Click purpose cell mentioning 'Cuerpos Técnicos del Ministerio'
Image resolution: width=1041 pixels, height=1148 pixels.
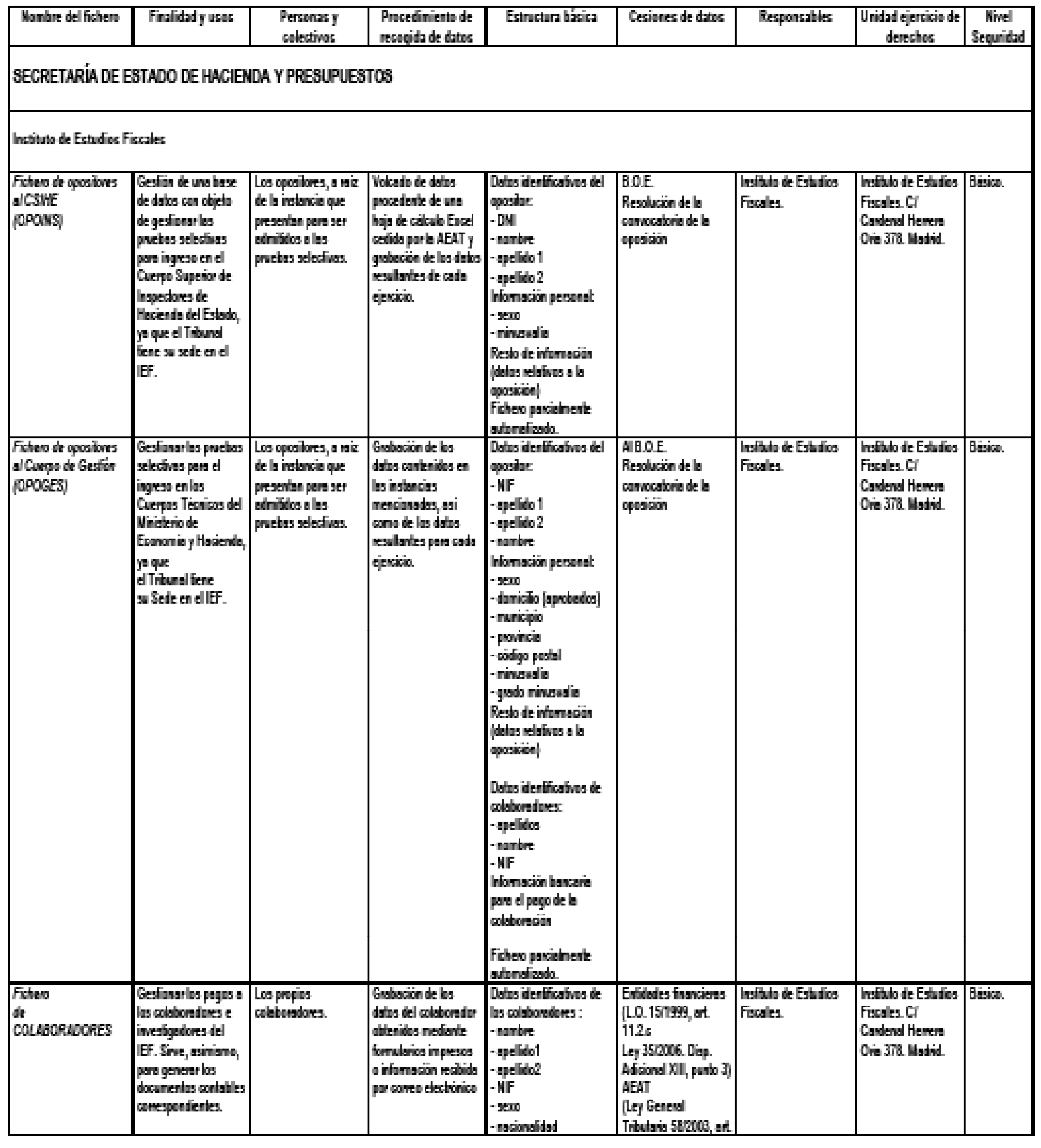(x=191, y=709)
